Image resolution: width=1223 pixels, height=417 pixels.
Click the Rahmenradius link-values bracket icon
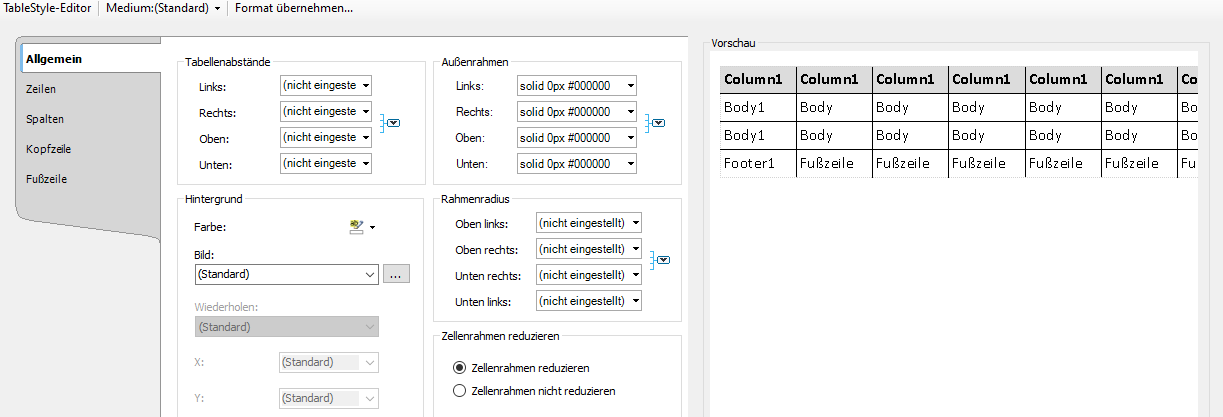[660, 261]
